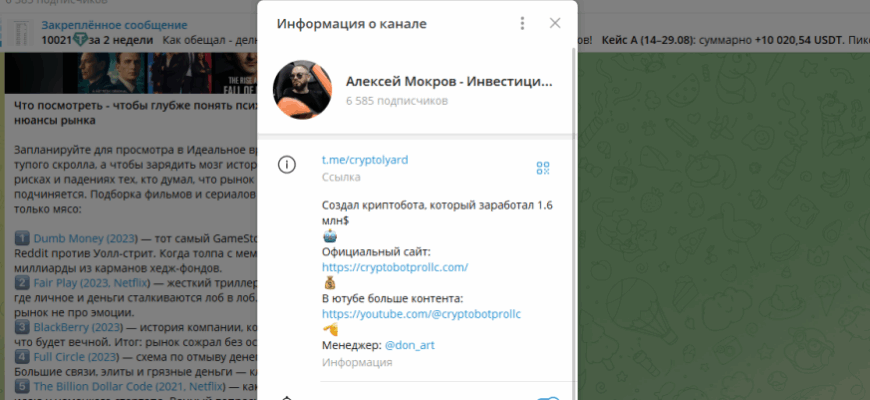Image resolution: width=870 pixels, height=400 pixels.
Task: Open Full Circle (2023) link in chat
Action: [77, 357]
